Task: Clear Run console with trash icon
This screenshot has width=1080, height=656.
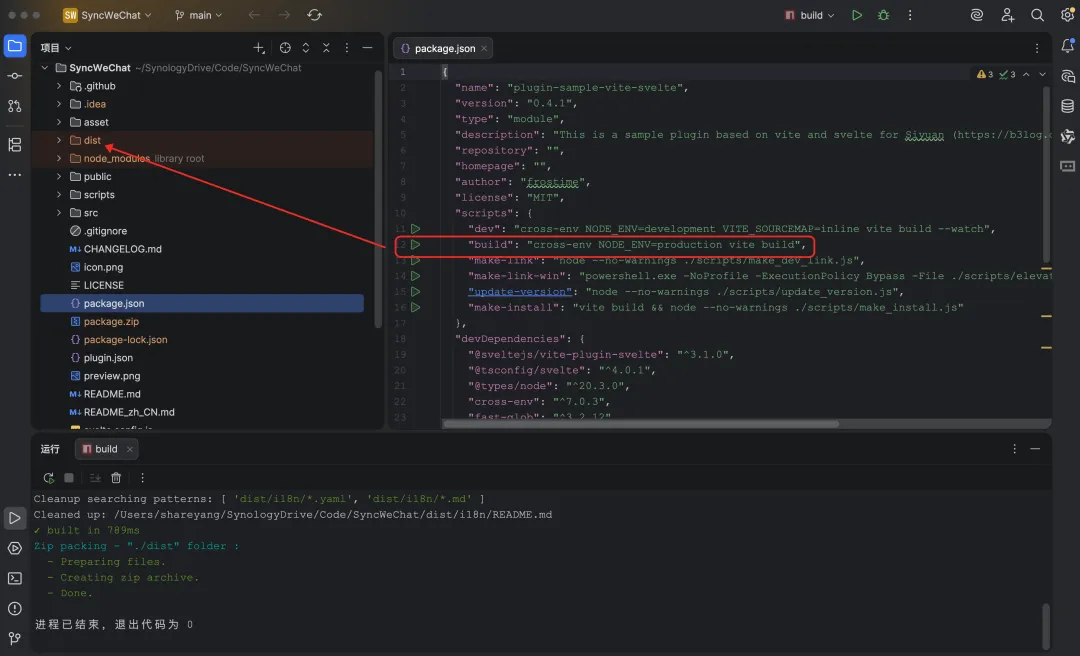Action: point(116,478)
